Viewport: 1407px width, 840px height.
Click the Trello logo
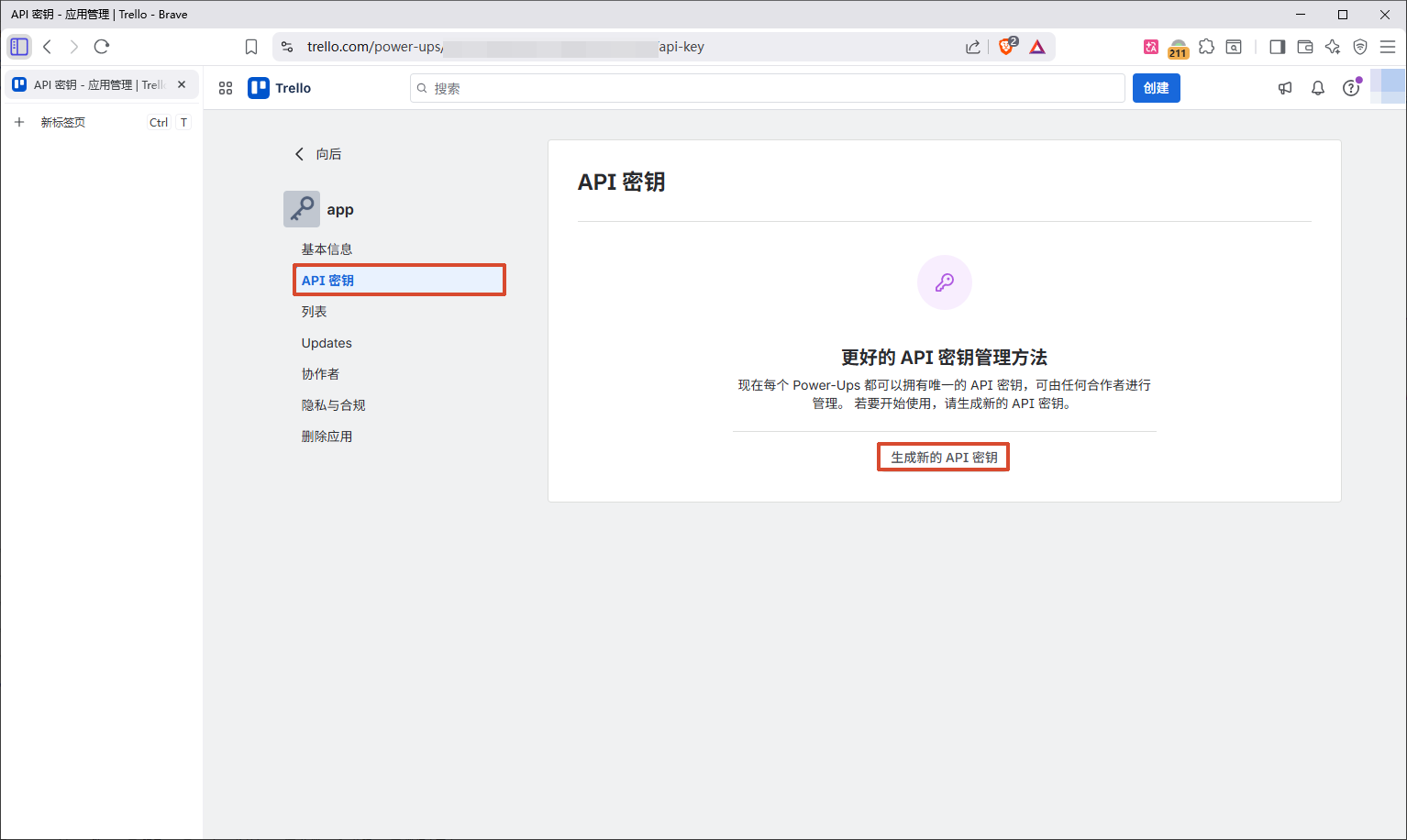(x=280, y=88)
